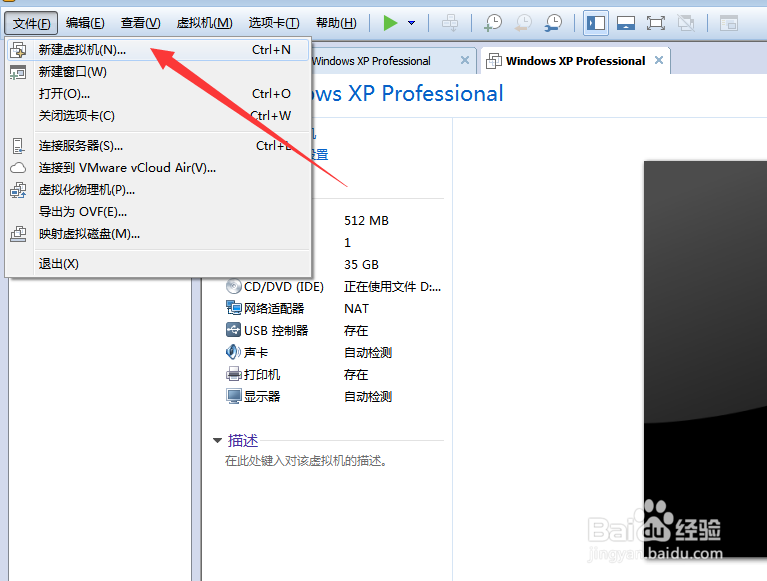Choose 映射虚拟磁盘(M)... menu entry

158,234
